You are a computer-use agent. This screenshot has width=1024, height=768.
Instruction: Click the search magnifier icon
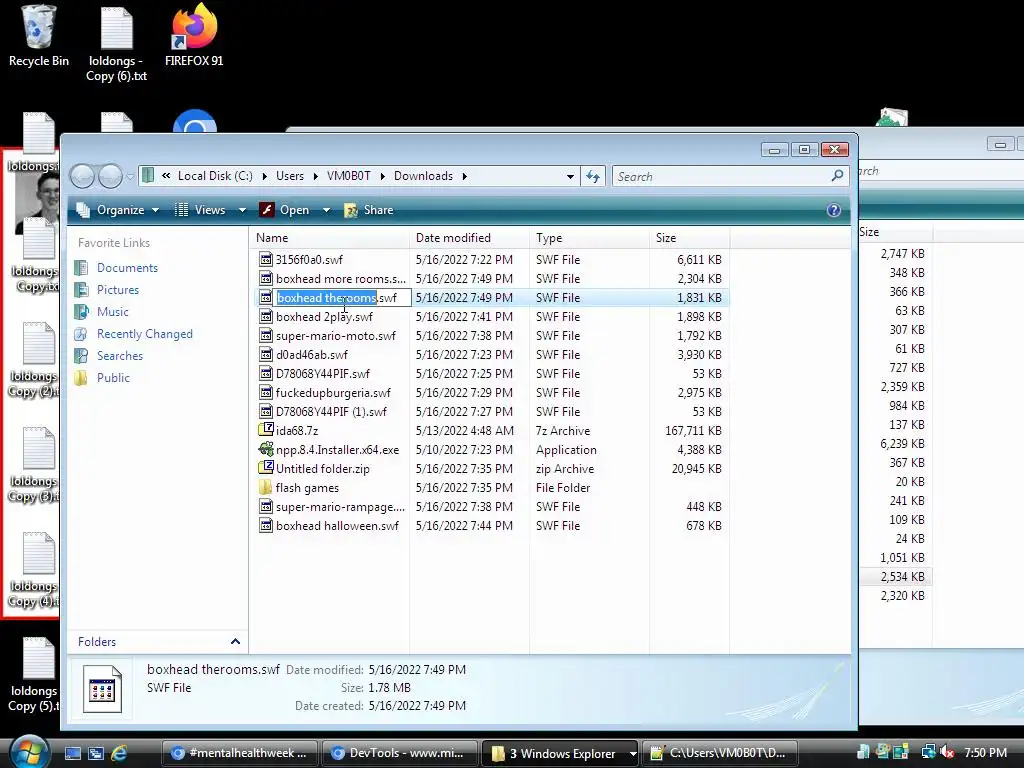point(837,176)
